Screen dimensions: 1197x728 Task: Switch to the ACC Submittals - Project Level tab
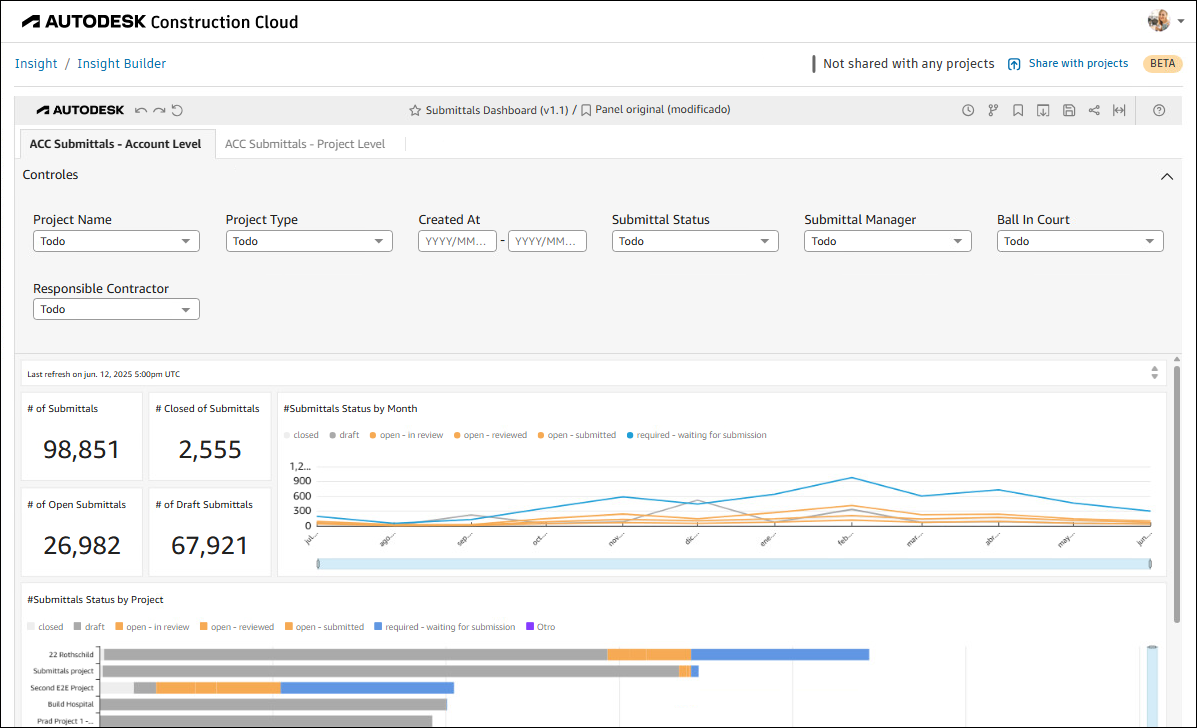coord(304,143)
